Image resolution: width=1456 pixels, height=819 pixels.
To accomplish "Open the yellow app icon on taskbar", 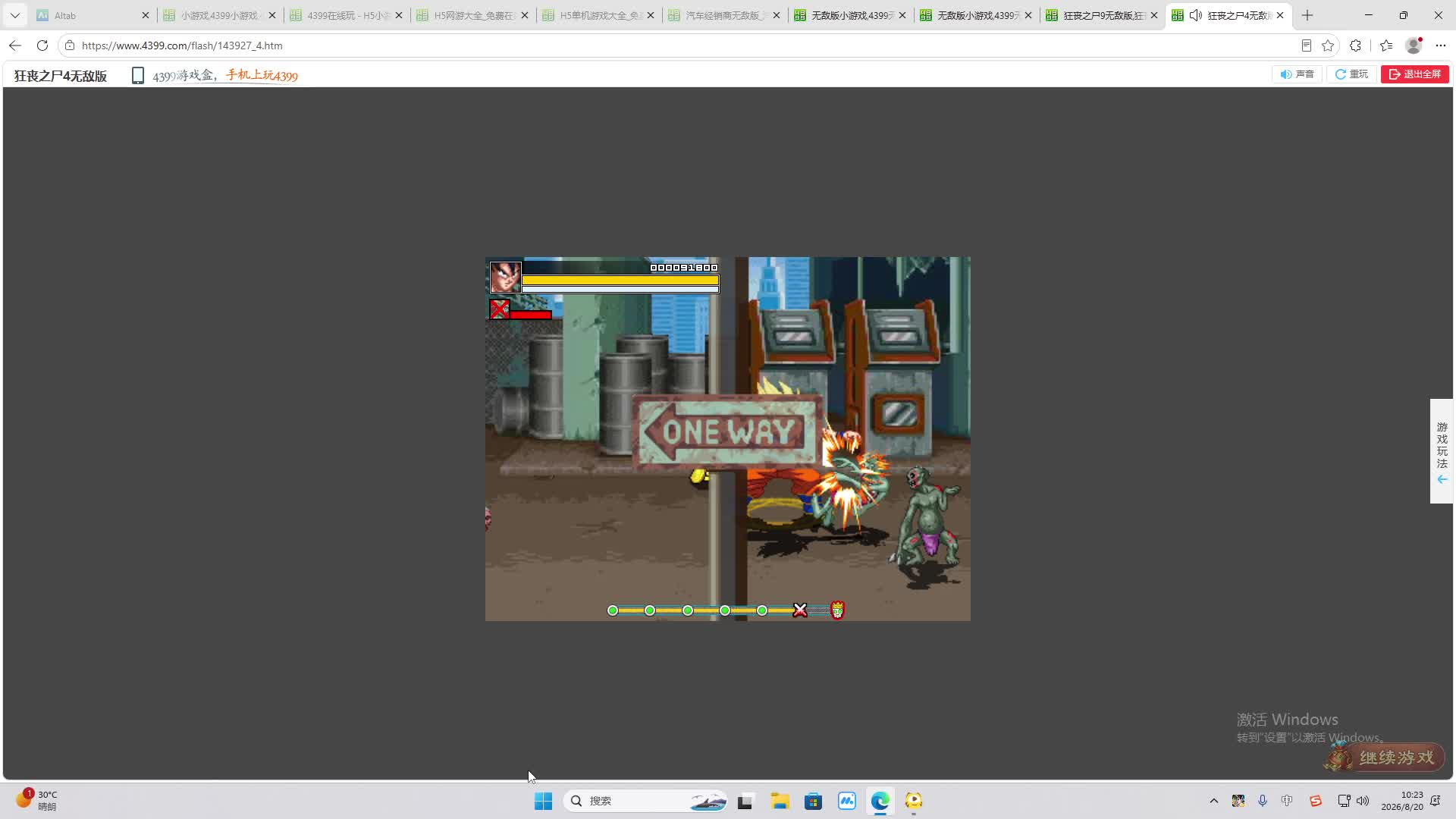I will click(x=913, y=801).
